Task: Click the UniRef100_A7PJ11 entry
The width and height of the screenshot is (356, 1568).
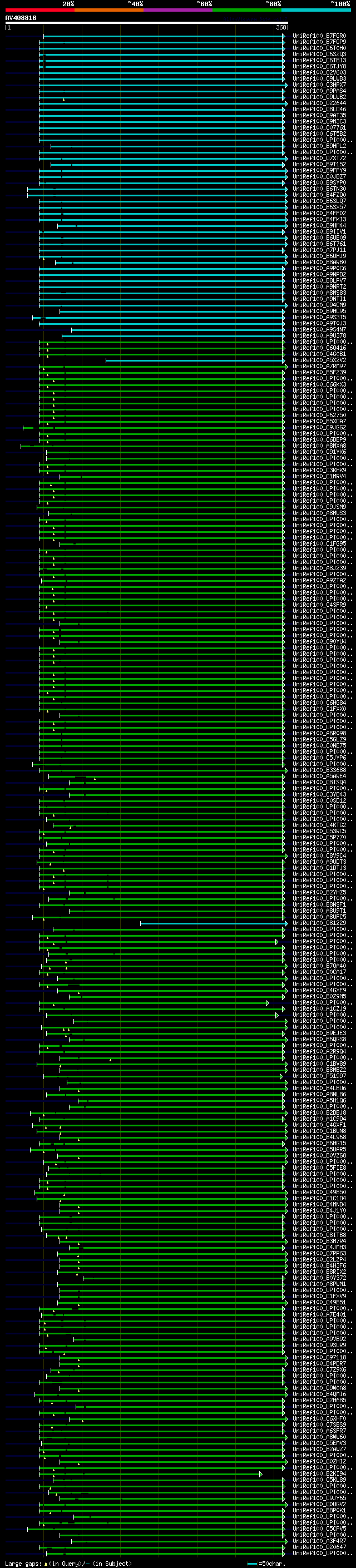Action: [319, 250]
